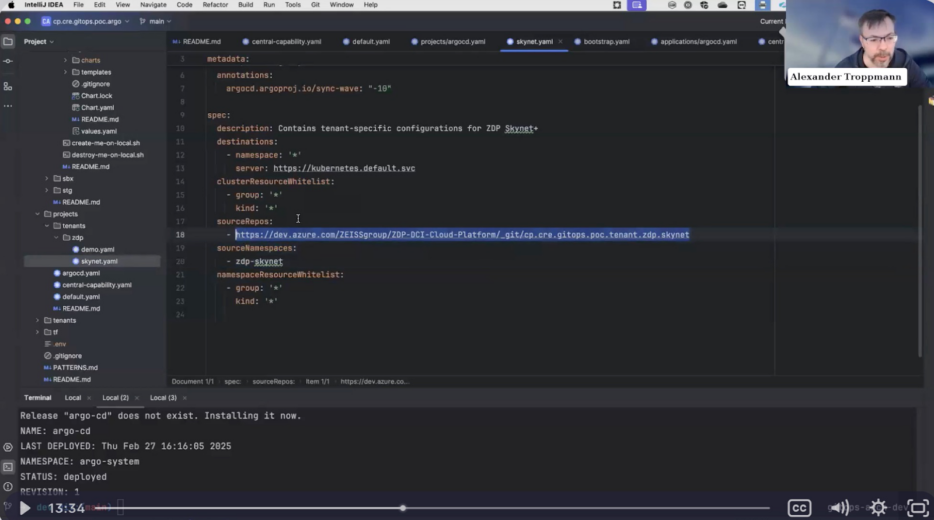
Task: Switch to the projects/argocd.yaml tab
Action: point(448,42)
